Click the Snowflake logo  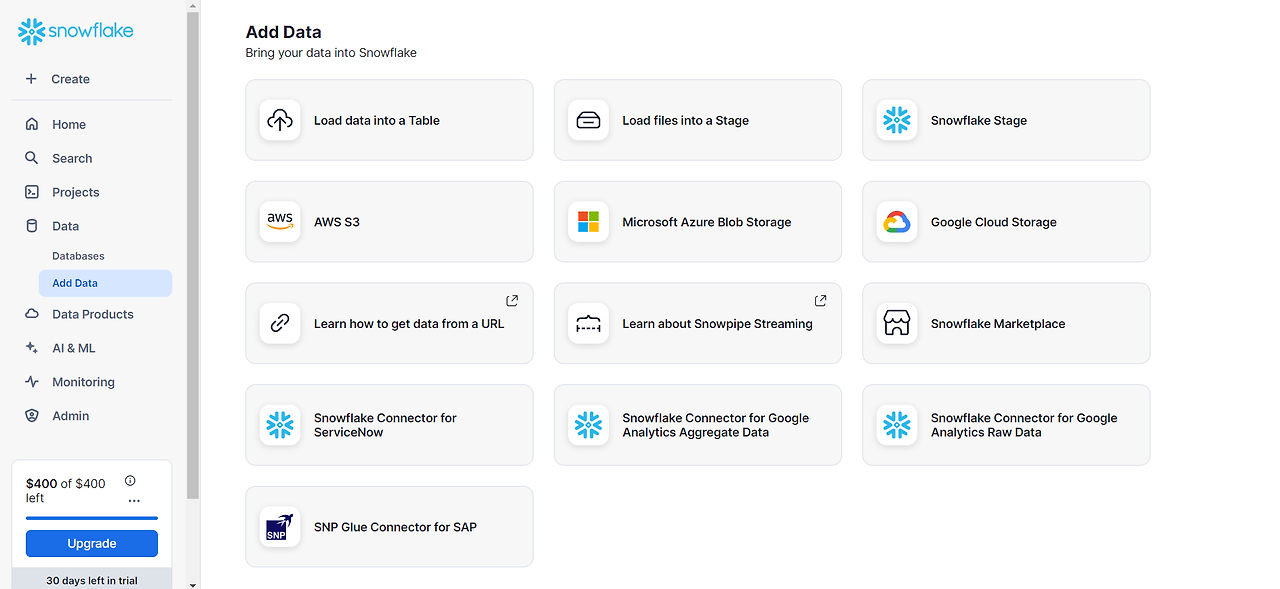pyautogui.click(x=76, y=31)
